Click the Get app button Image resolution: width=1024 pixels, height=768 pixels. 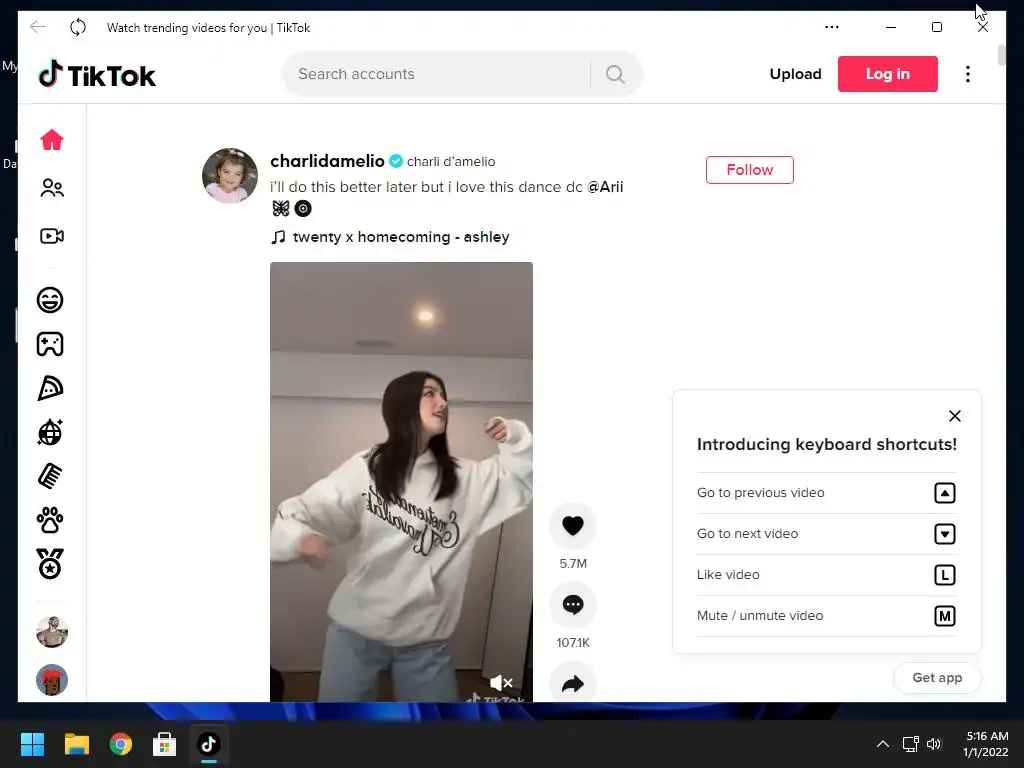pos(937,678)
